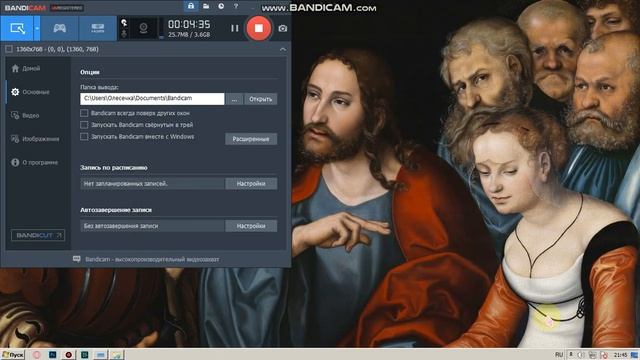Image resolution: width=640 pixels, height=360 pixels.
Task: Pause the recording
Action: click(234, 28)
